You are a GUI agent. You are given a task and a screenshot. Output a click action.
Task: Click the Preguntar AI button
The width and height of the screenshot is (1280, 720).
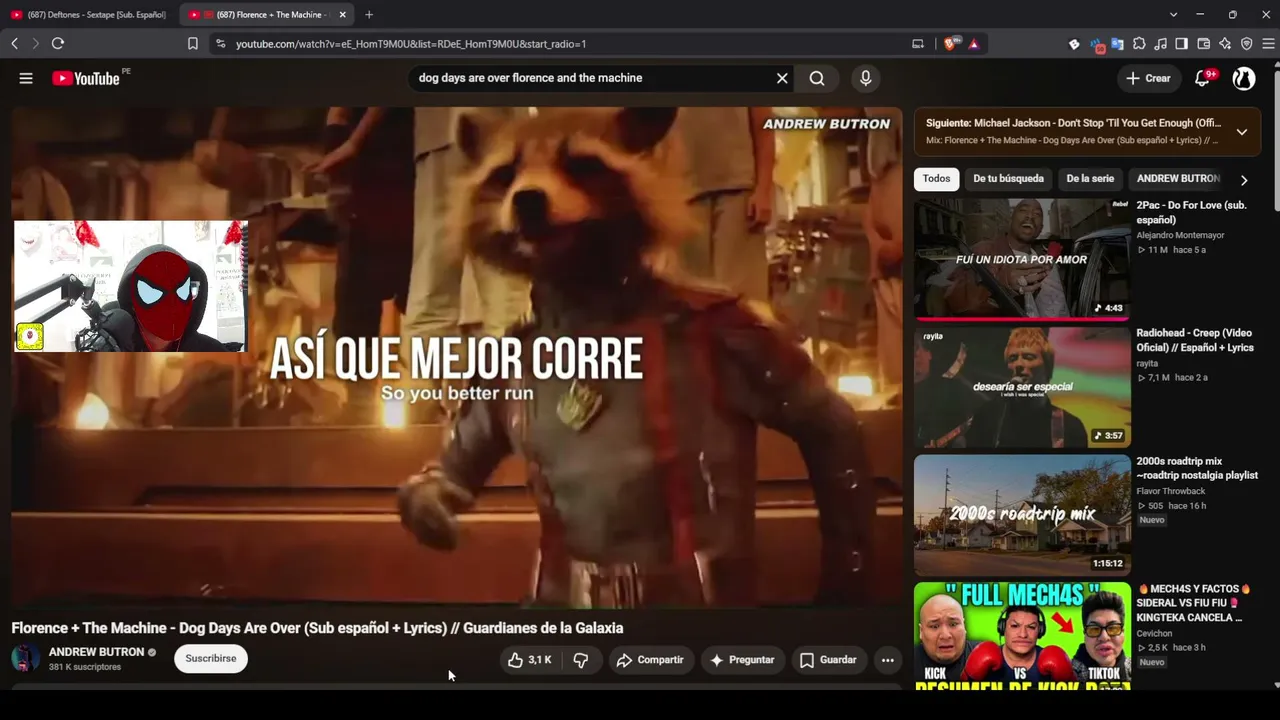coord(742,660)
